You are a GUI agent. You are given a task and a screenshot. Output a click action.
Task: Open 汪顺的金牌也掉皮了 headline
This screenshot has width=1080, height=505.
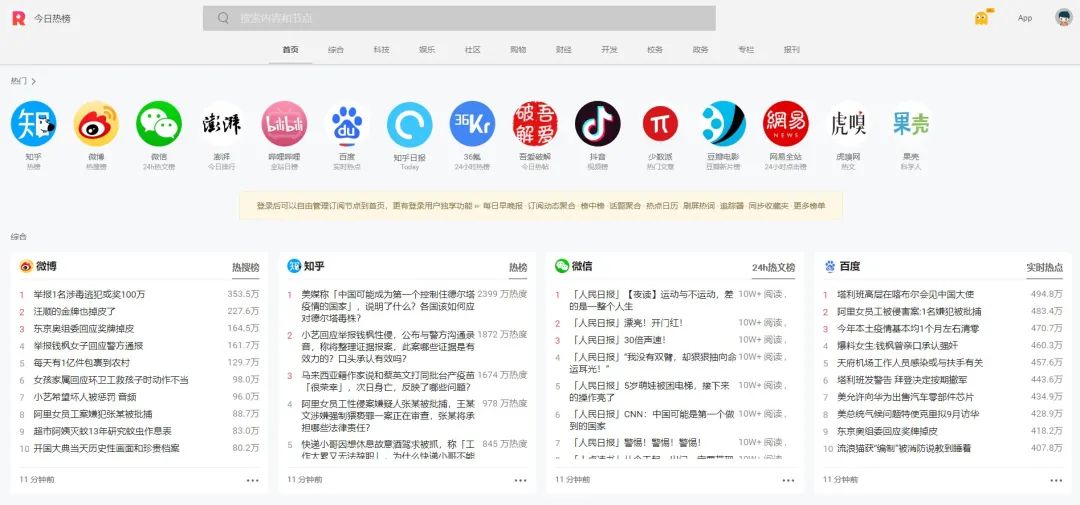75,311
